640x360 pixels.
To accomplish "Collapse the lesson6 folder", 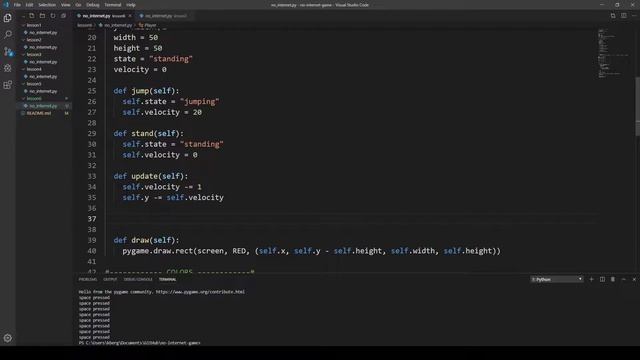I will tap(23, 99).
